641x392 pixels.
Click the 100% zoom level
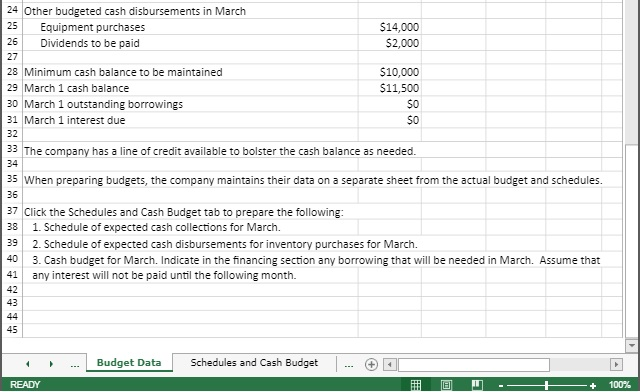(x=619, y=385)
